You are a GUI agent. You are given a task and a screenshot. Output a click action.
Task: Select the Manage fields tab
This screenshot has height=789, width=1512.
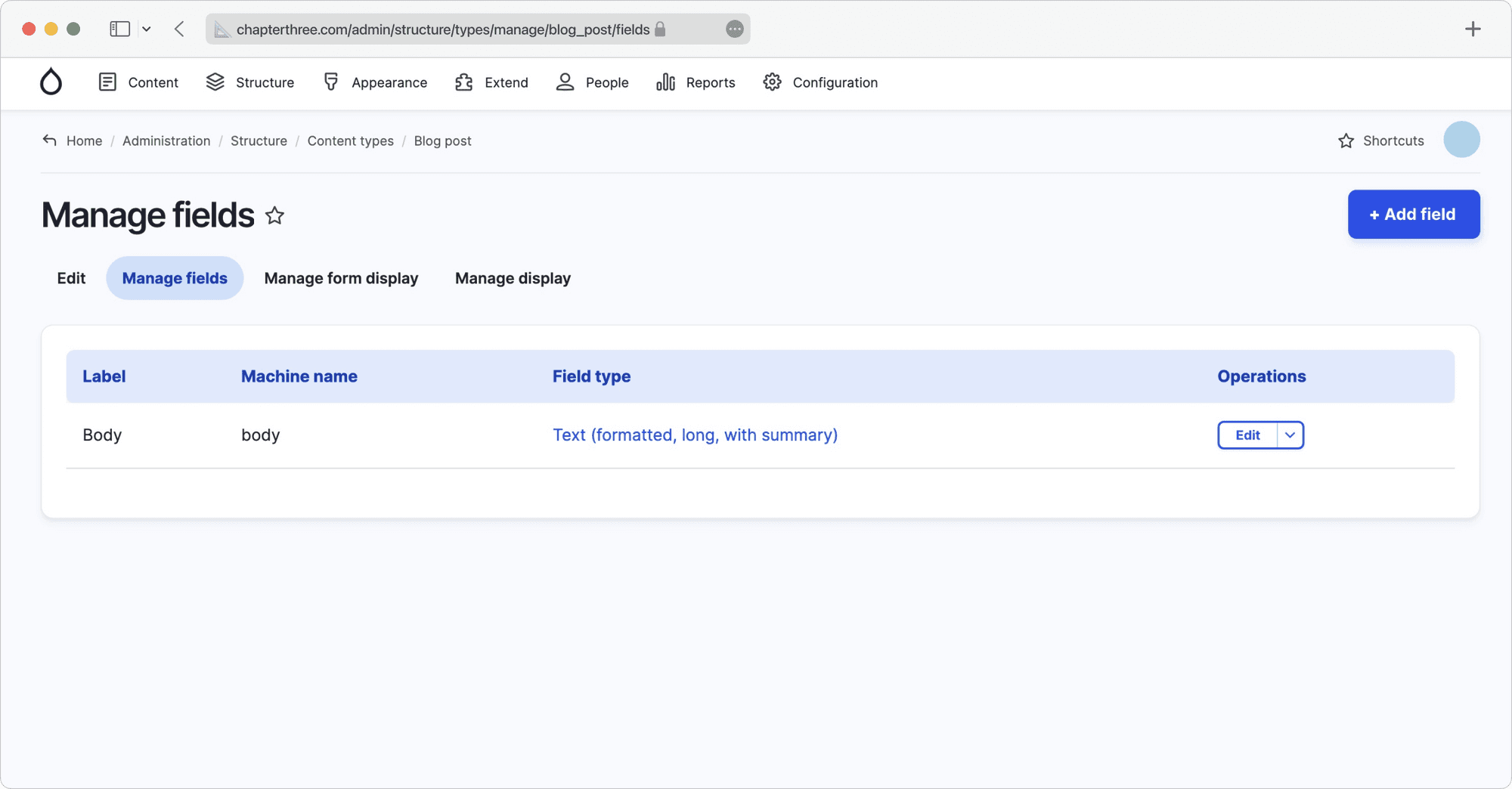(x=175, y=278)
